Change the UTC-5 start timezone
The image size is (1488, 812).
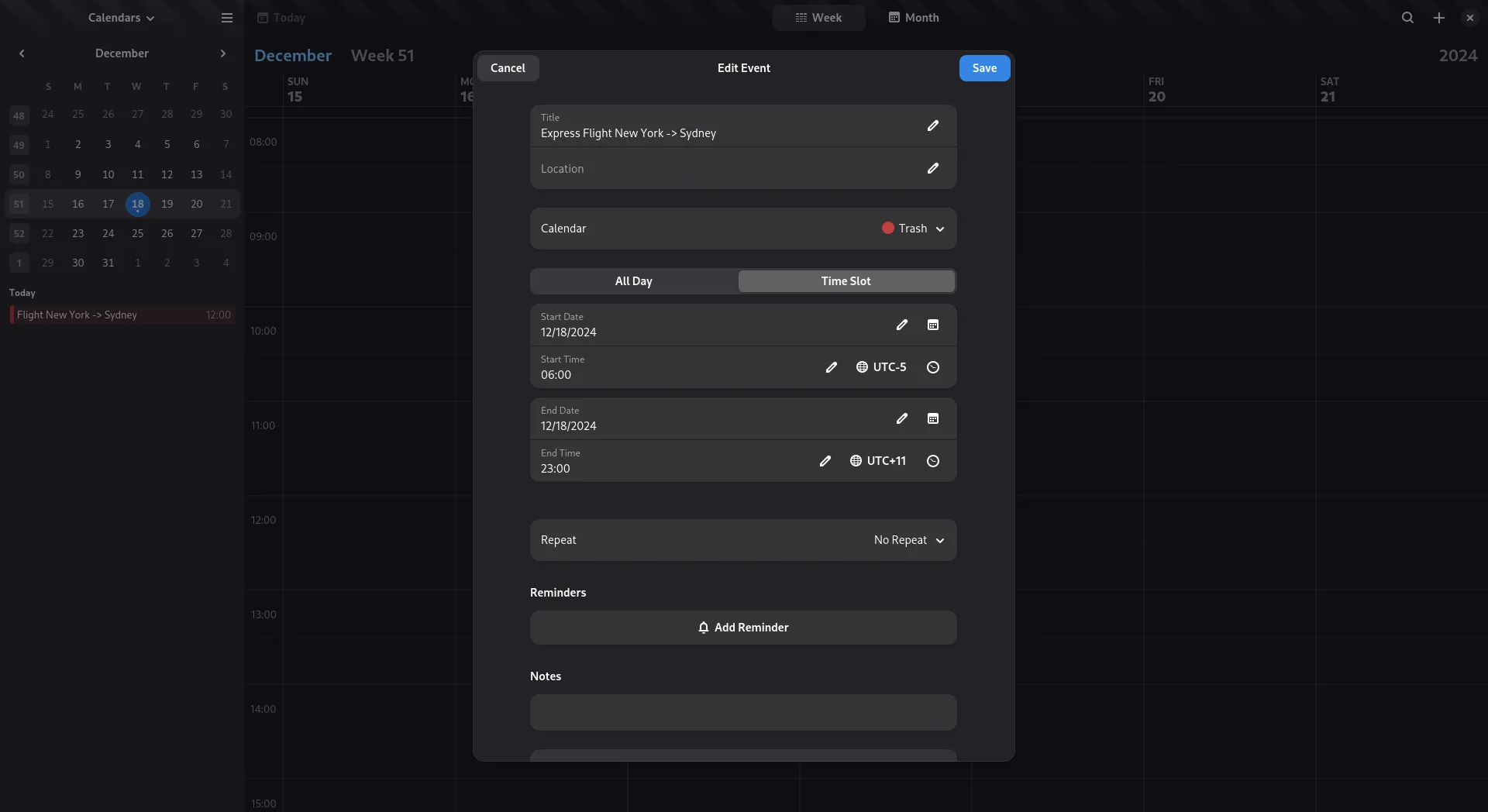pos(881,367)
